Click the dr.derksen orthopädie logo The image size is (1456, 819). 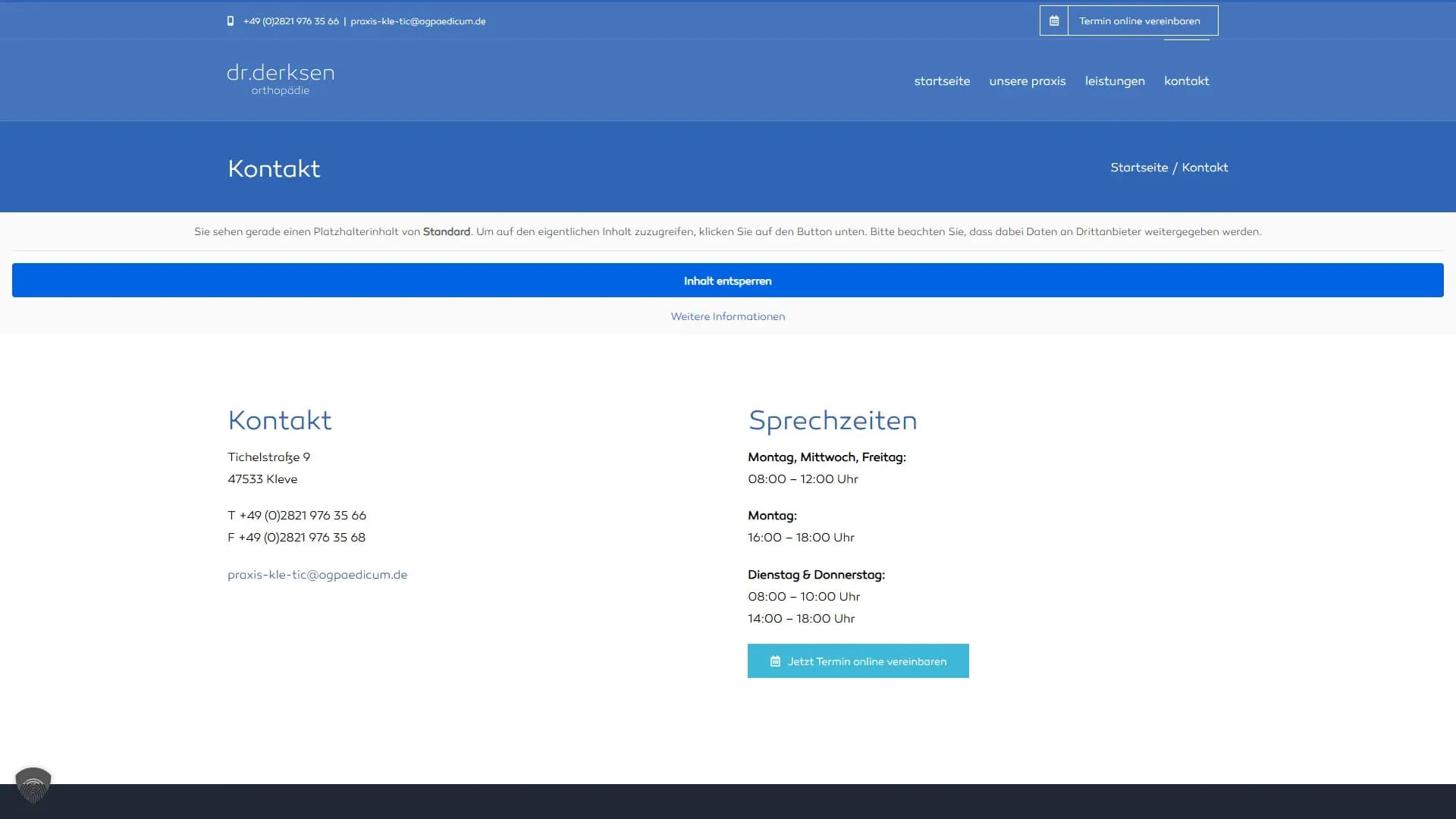coord(281,79)
